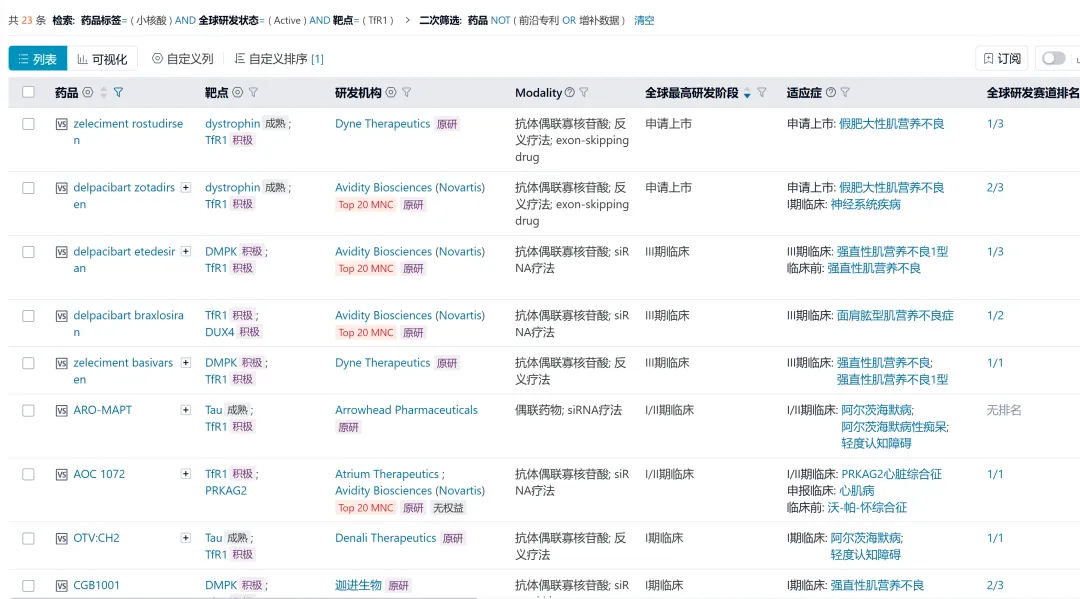Expand the delpacibart etedesiran row details
The width and height of the screenshot is (1080, 599).
pyautogui.click(x=185, y=251)
